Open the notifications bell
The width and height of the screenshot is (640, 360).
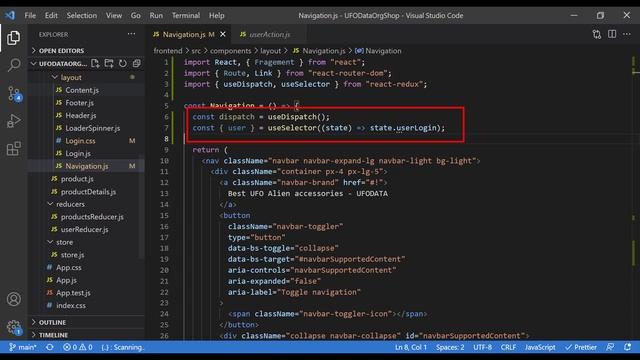tap(627, 347)
